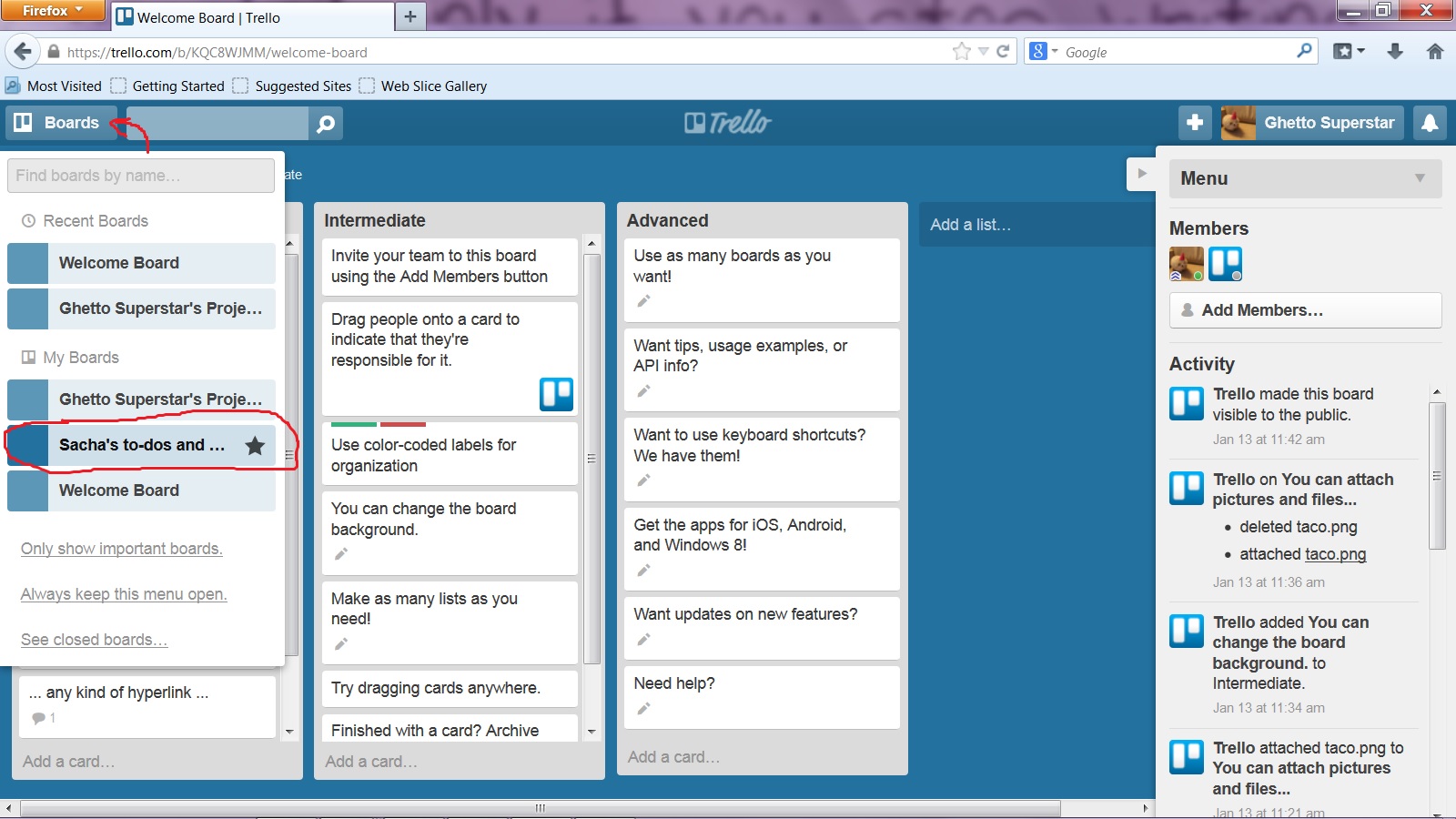
Task: Click the search magnifier icon in header
Action: (x=326, y=124)
